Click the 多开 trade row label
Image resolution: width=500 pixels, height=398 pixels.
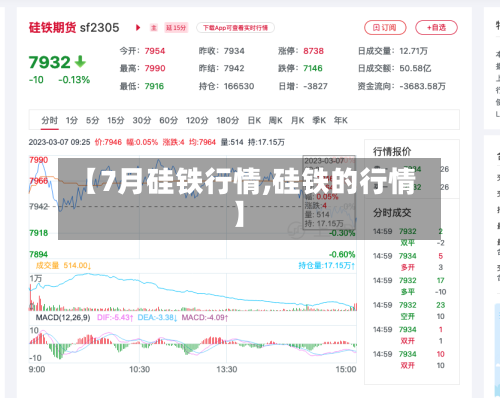click(x=408, y=267)
